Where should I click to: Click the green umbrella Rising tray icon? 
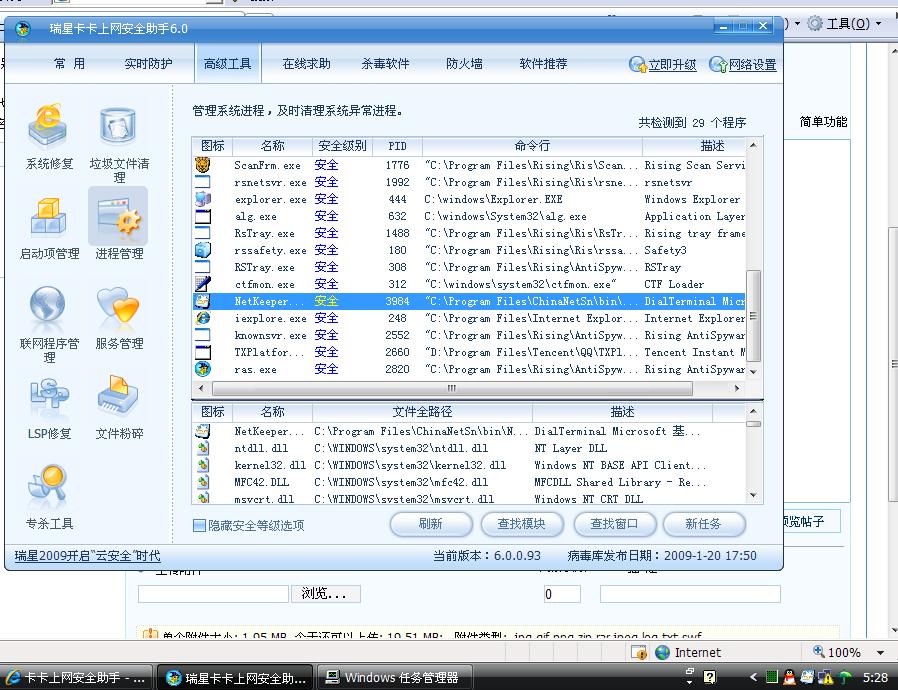(845, 677)
